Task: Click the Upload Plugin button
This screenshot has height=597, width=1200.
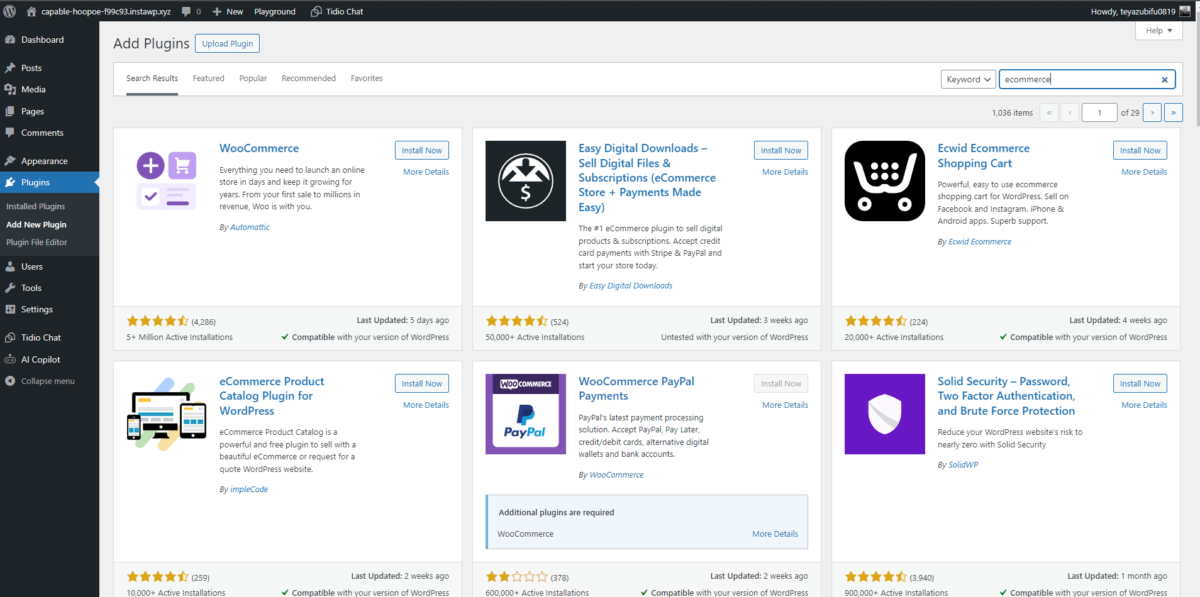Action: pyautogui.click(x=227, y=44)
